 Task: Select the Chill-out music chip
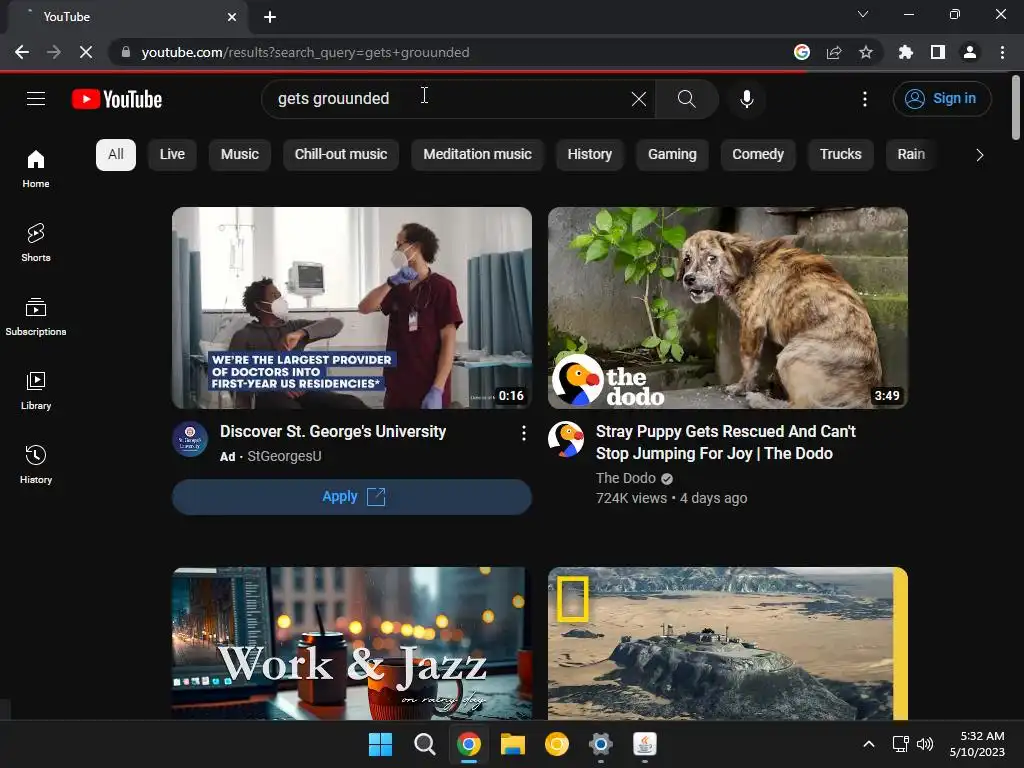(341, 155)
